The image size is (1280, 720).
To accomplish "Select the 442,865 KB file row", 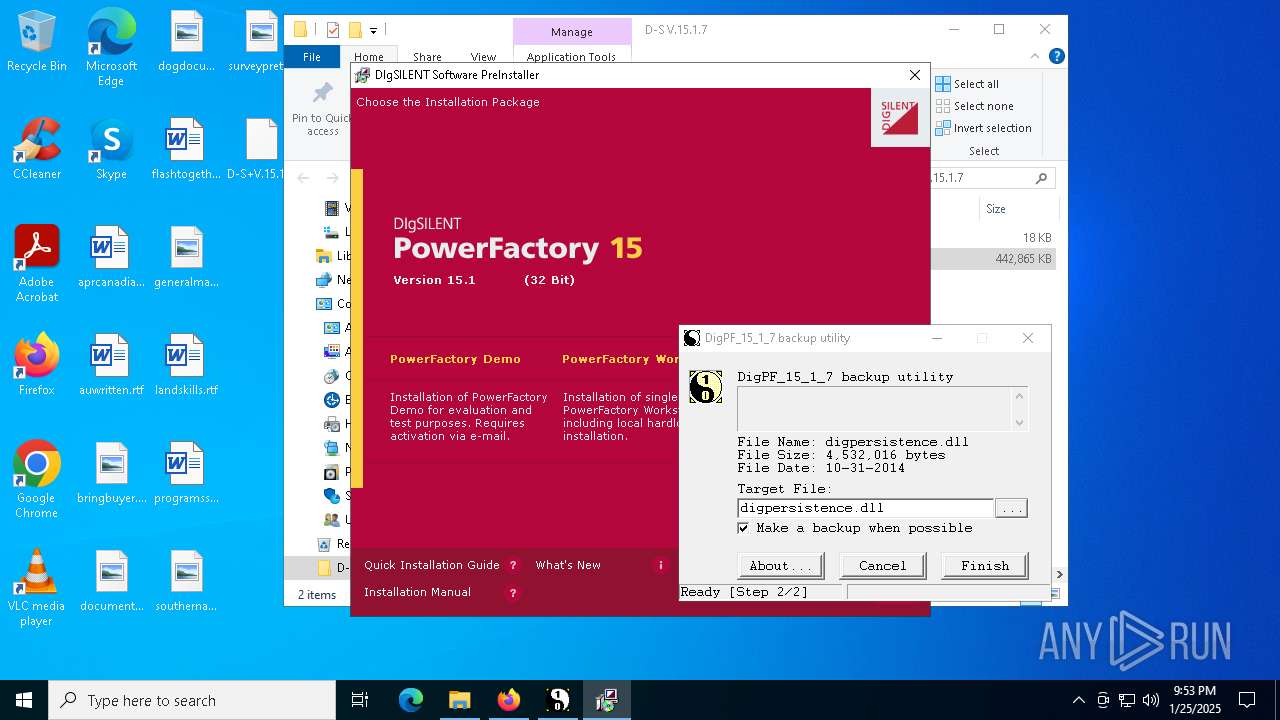I will pos(993,259).
